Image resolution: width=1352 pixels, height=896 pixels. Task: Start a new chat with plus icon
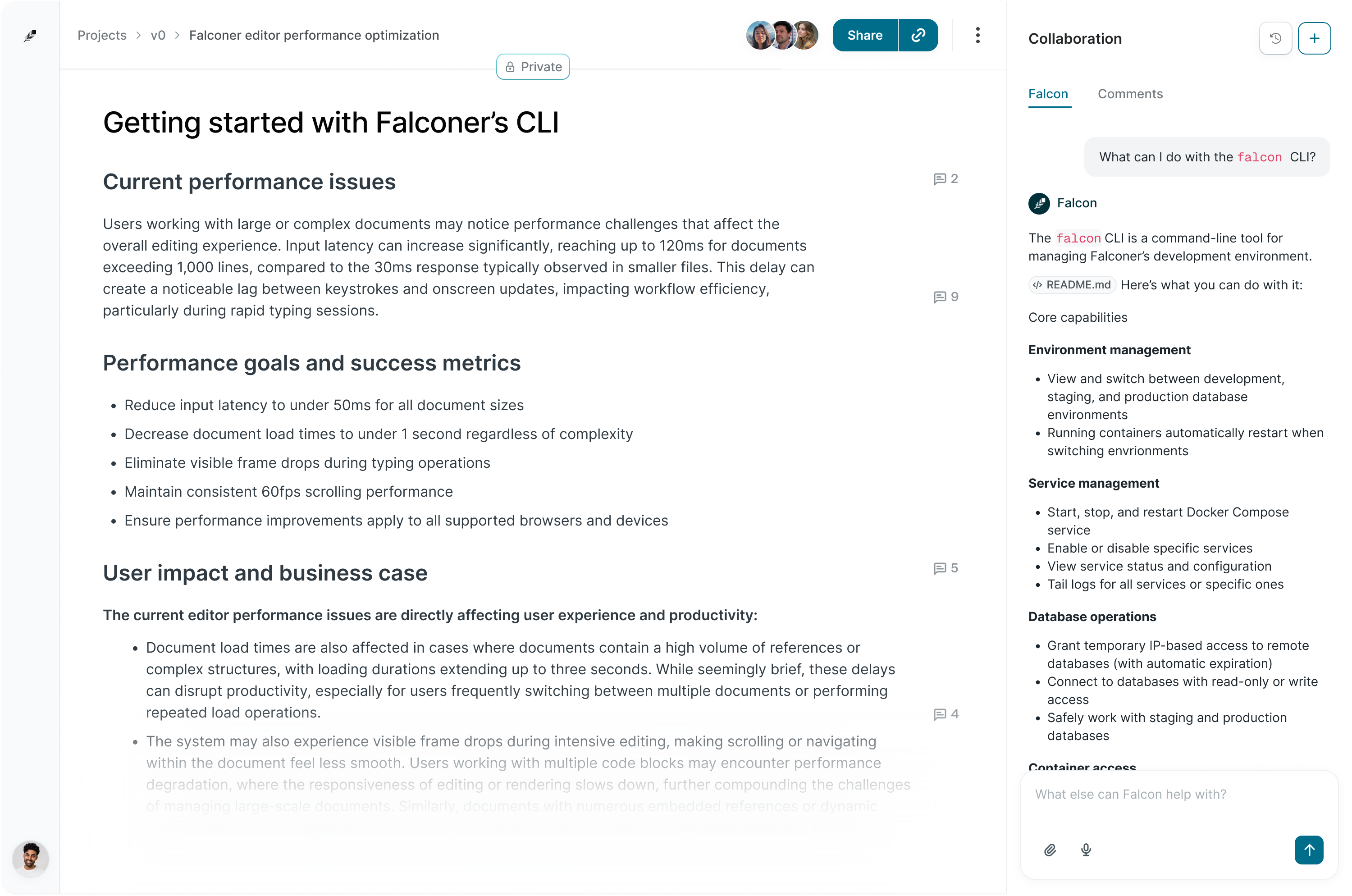point(1314,38)
